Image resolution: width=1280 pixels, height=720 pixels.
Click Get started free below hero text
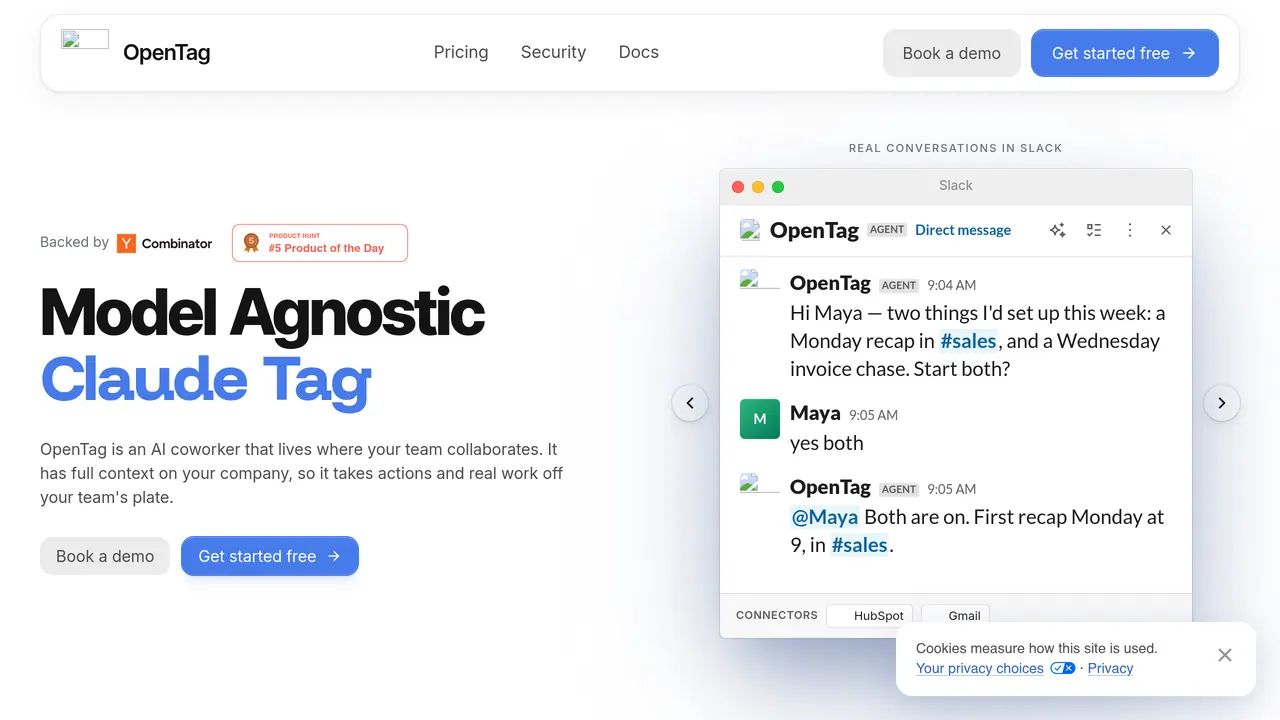[269, 556]
